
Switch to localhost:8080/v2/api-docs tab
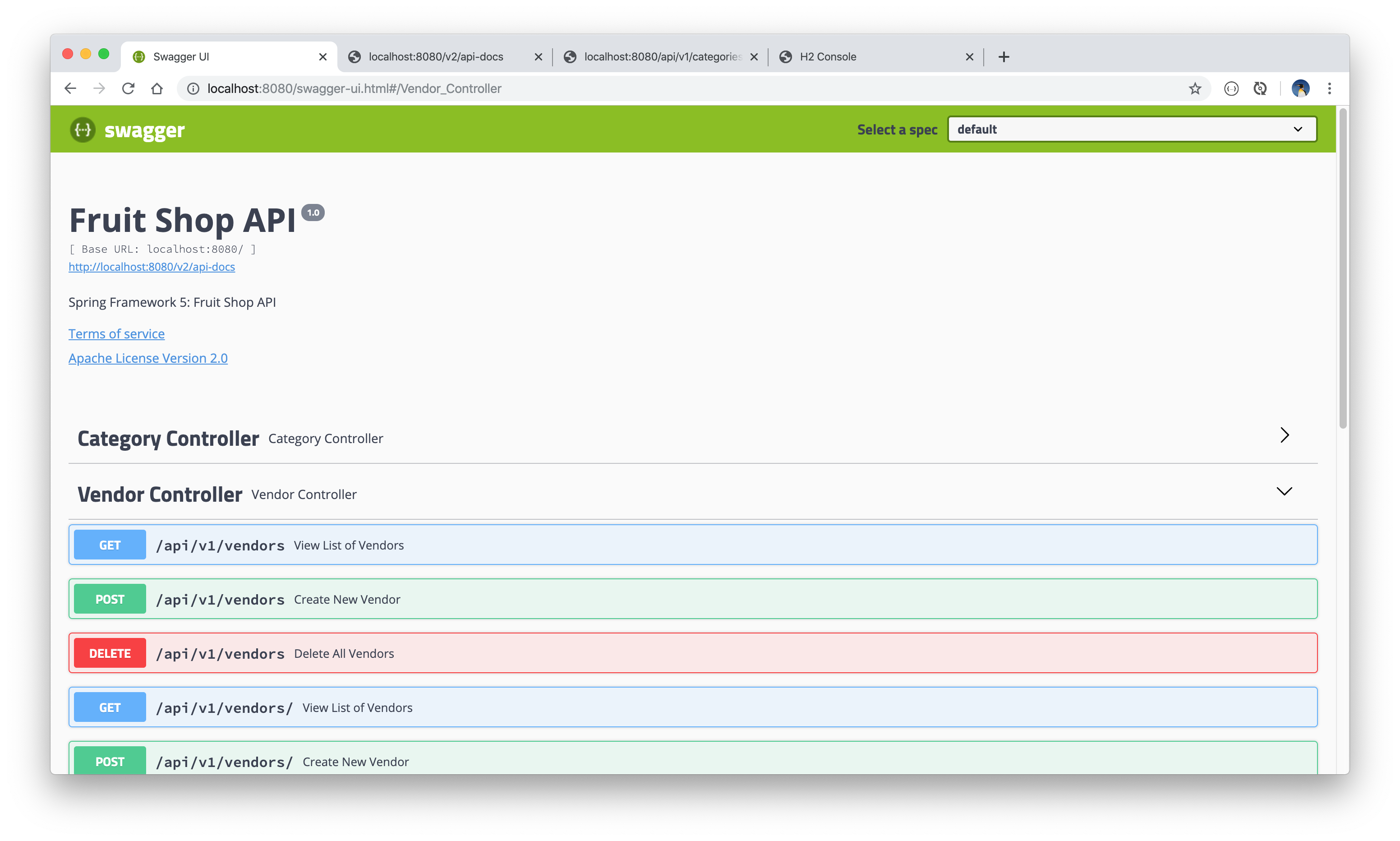click(x=436, y=57)
